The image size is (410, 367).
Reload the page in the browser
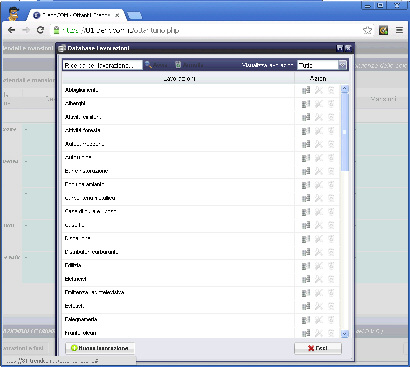click(x=40, y=30)
